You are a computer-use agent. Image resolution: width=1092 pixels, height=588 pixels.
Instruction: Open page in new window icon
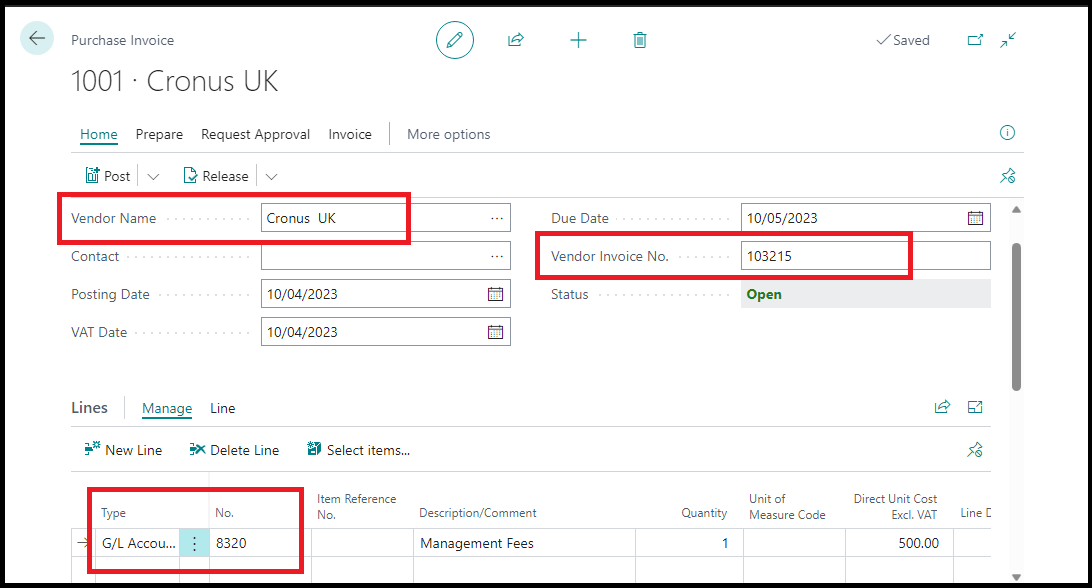pos(975,40)
